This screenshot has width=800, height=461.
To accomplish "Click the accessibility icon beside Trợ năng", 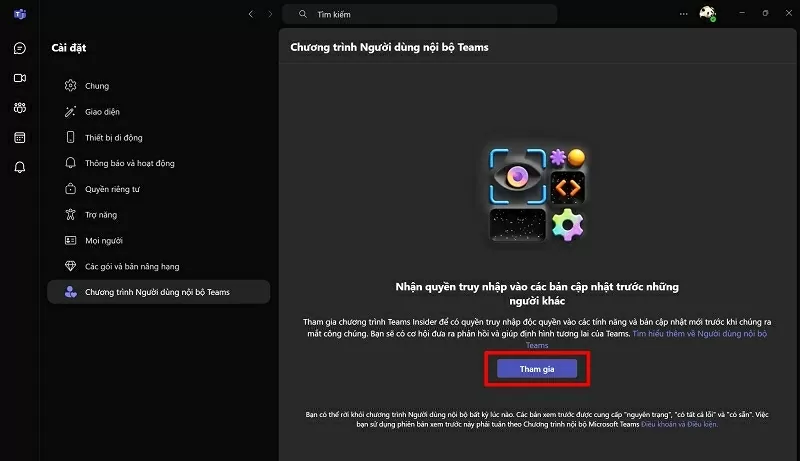I will (70, 215).
